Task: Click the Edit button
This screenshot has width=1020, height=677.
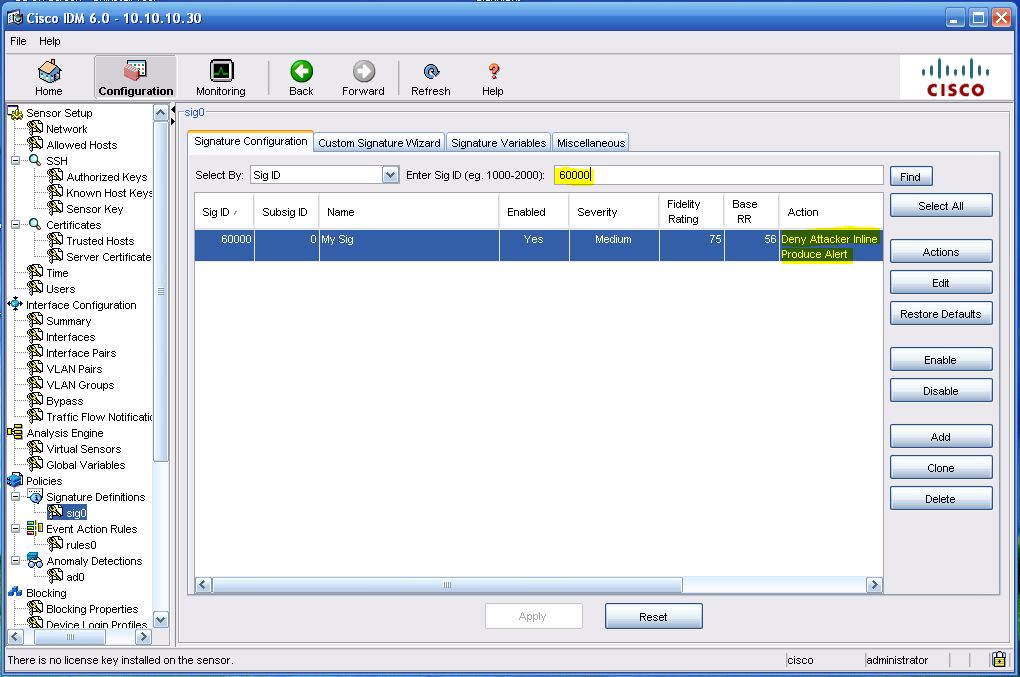Action: click(x=941, y=283)
